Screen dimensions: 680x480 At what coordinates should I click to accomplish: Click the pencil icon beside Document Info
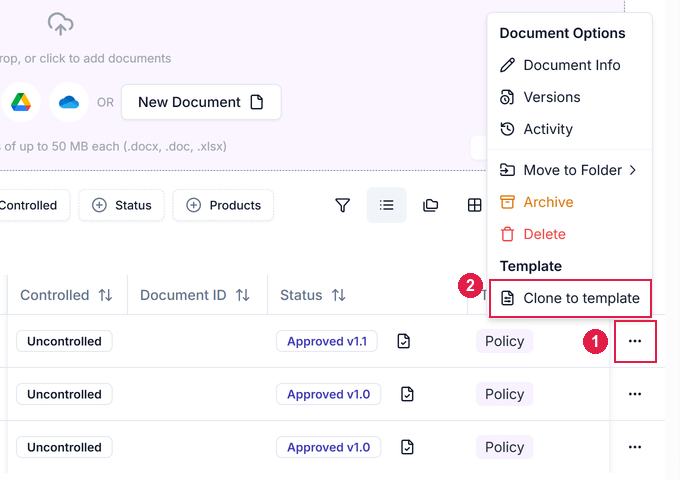point(507,65)
